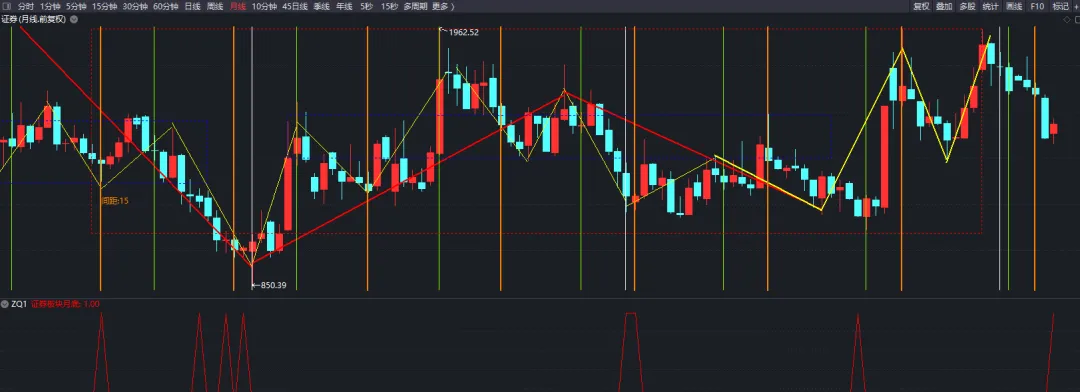The height and width of the screenshot is (392, 1080).
Task: Switch to the 年线 yearly tab
Action: (344, 6)
